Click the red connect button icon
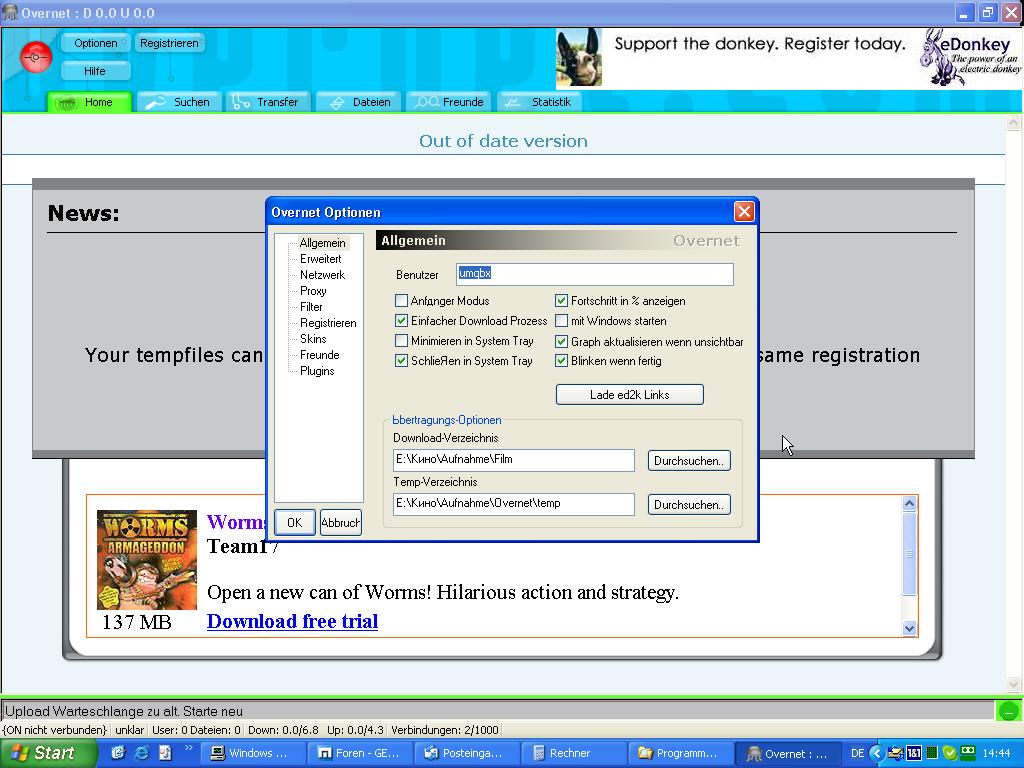The image size is (1024, 768). pyautogui.click(x=35, y=57)
